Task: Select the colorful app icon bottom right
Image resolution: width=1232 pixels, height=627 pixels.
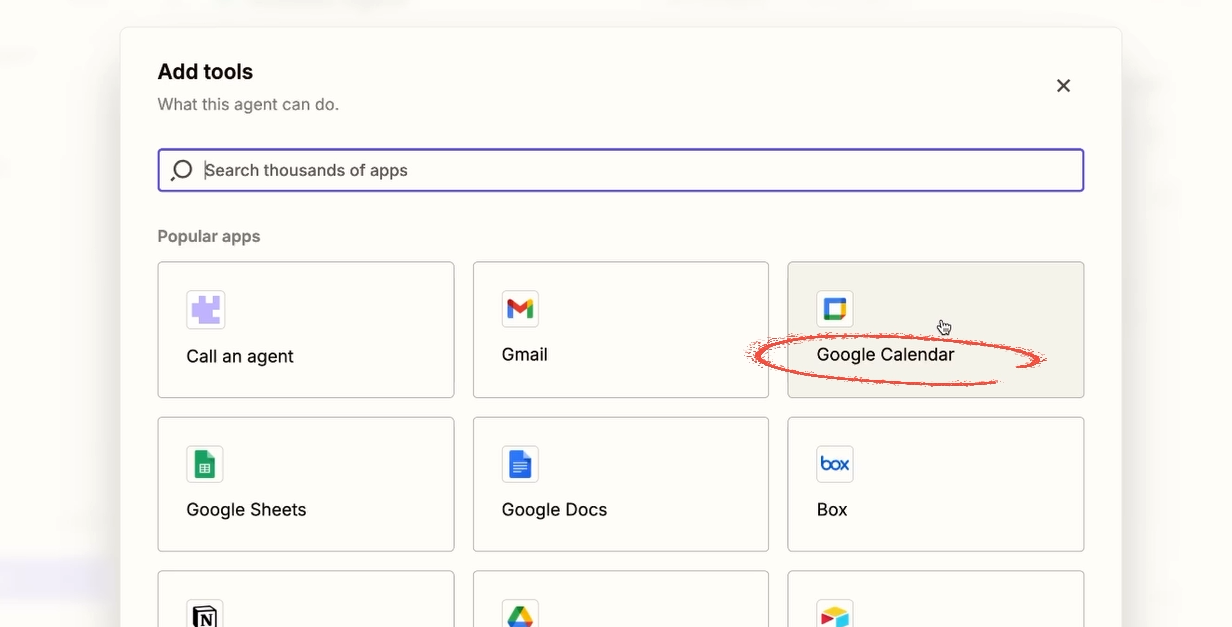Action: point(835,614)
